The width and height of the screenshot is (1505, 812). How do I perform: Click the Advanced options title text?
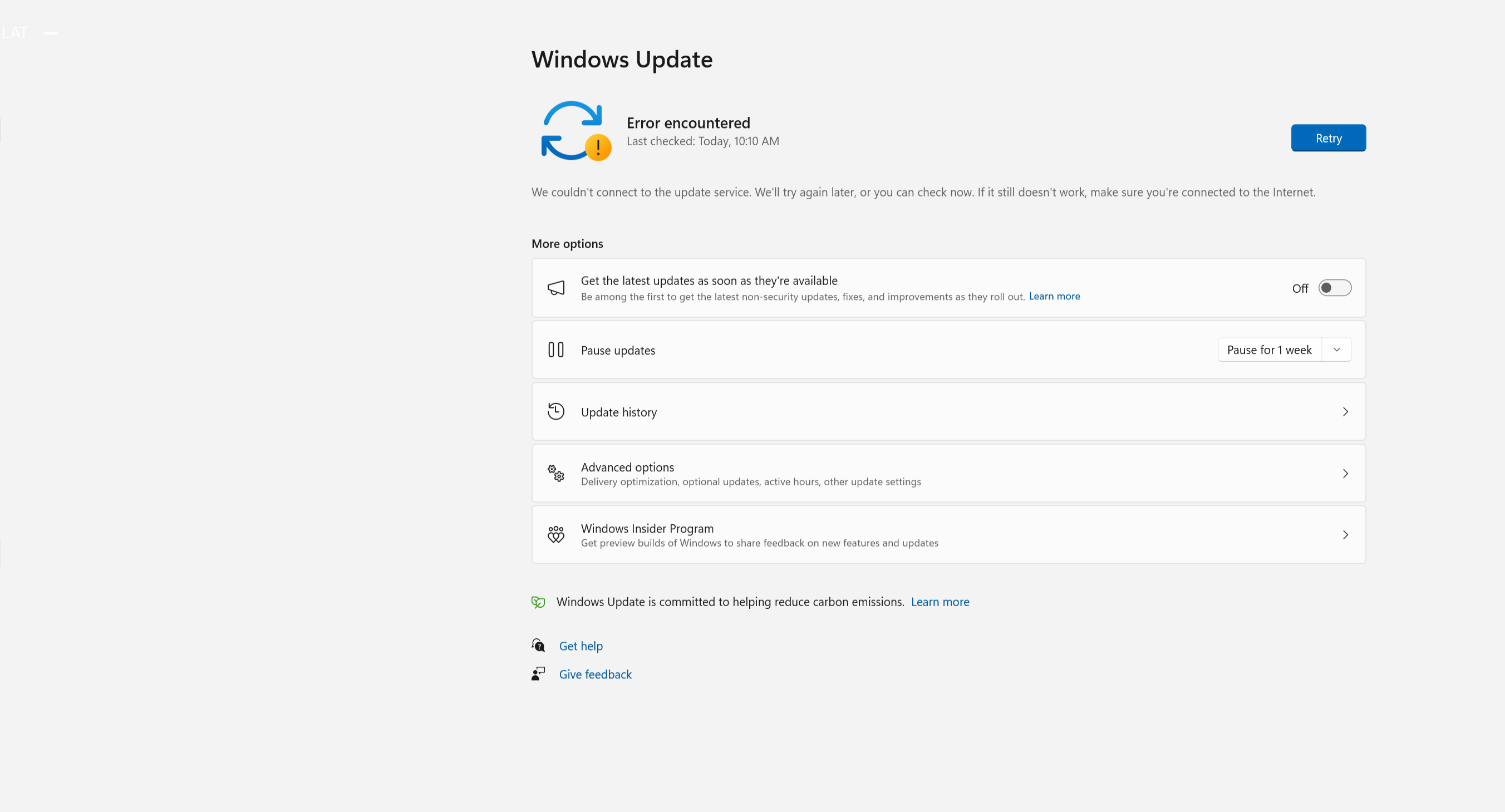pos(627,467)
